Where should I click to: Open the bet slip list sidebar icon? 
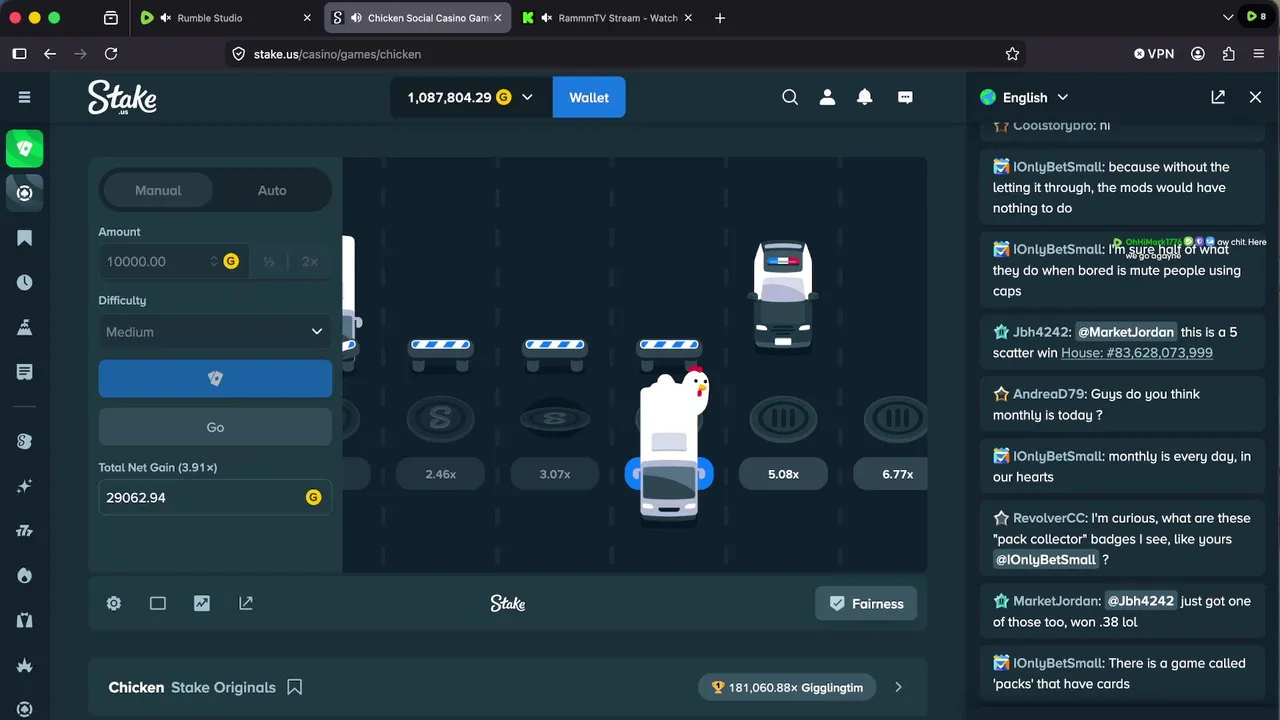click(25, 372)
